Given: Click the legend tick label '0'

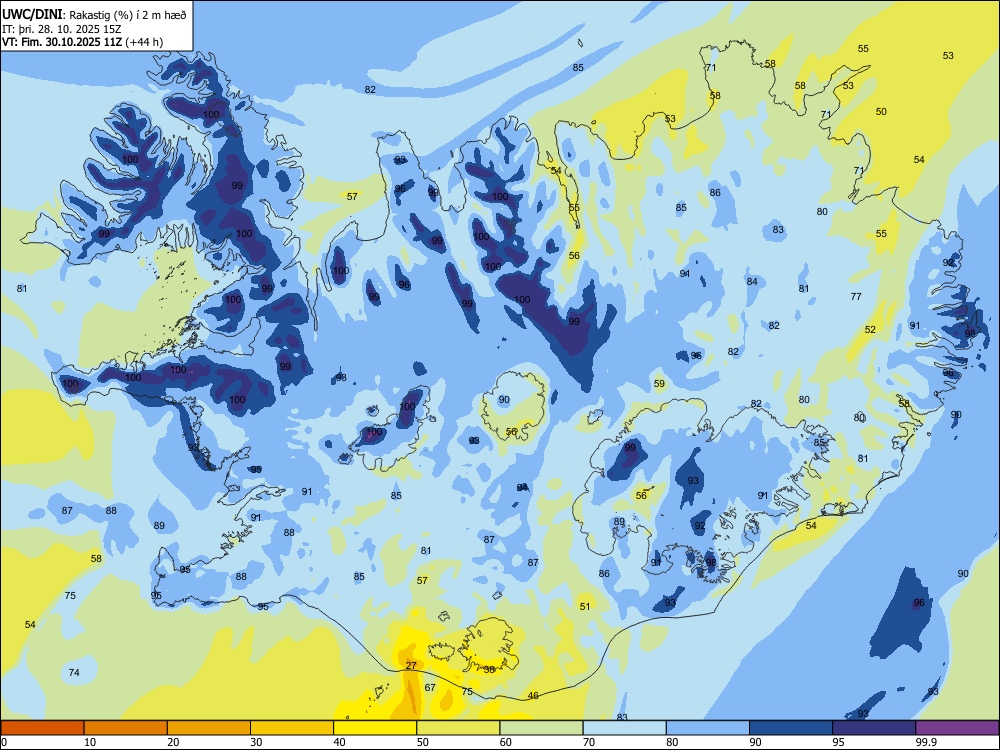Looking at the screenshot, I should click(4, 742).
